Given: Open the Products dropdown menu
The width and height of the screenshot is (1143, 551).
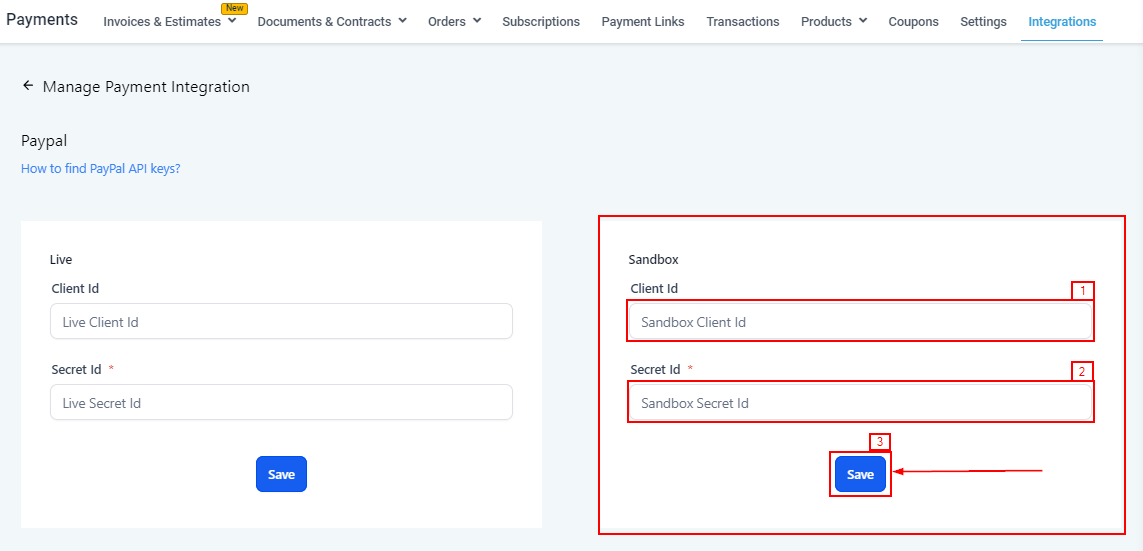Looking at the screenshot, I should 863,20.
